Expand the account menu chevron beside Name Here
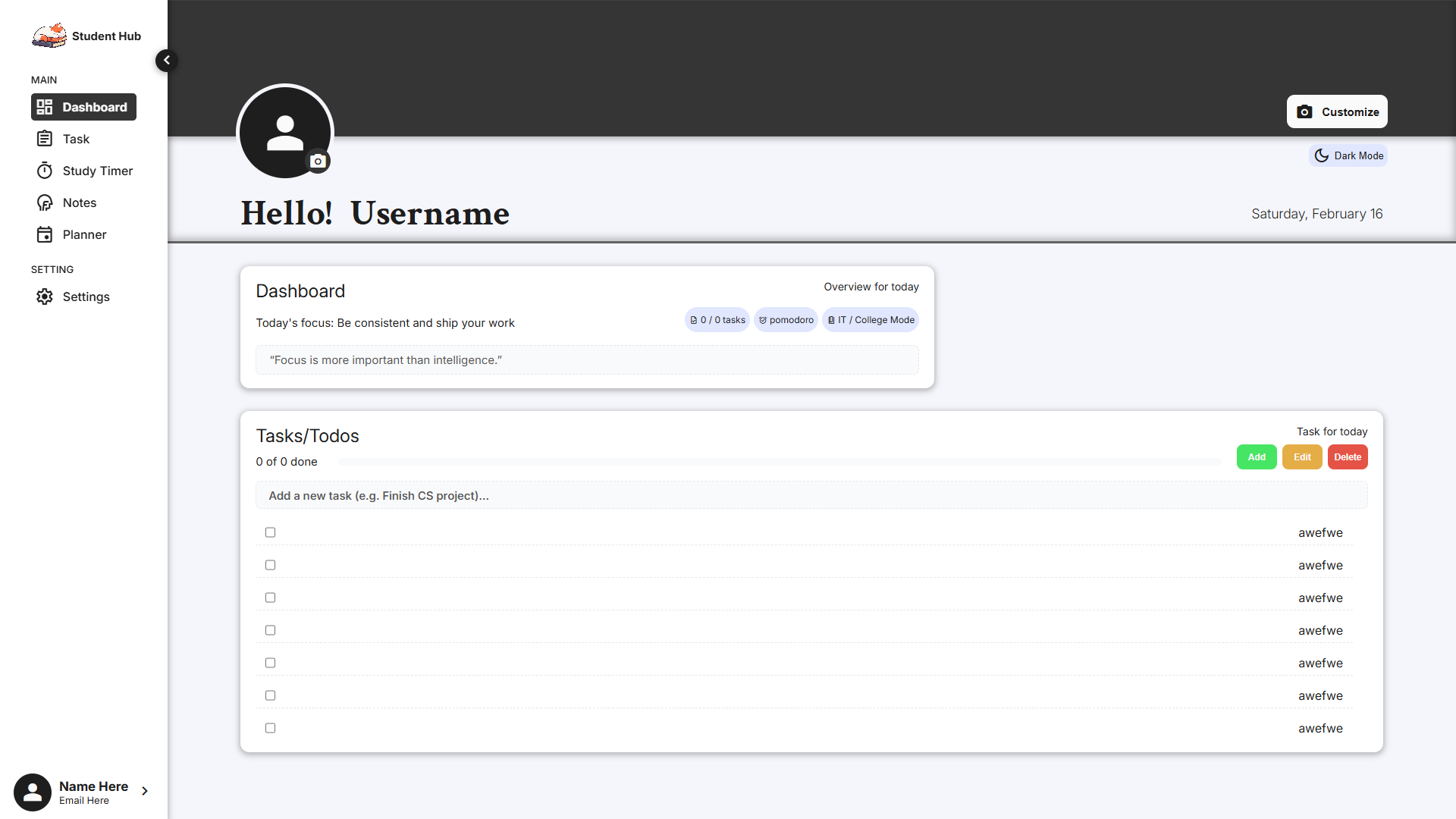Screen dimensions: 1456x819 click(x=145, y=791)
